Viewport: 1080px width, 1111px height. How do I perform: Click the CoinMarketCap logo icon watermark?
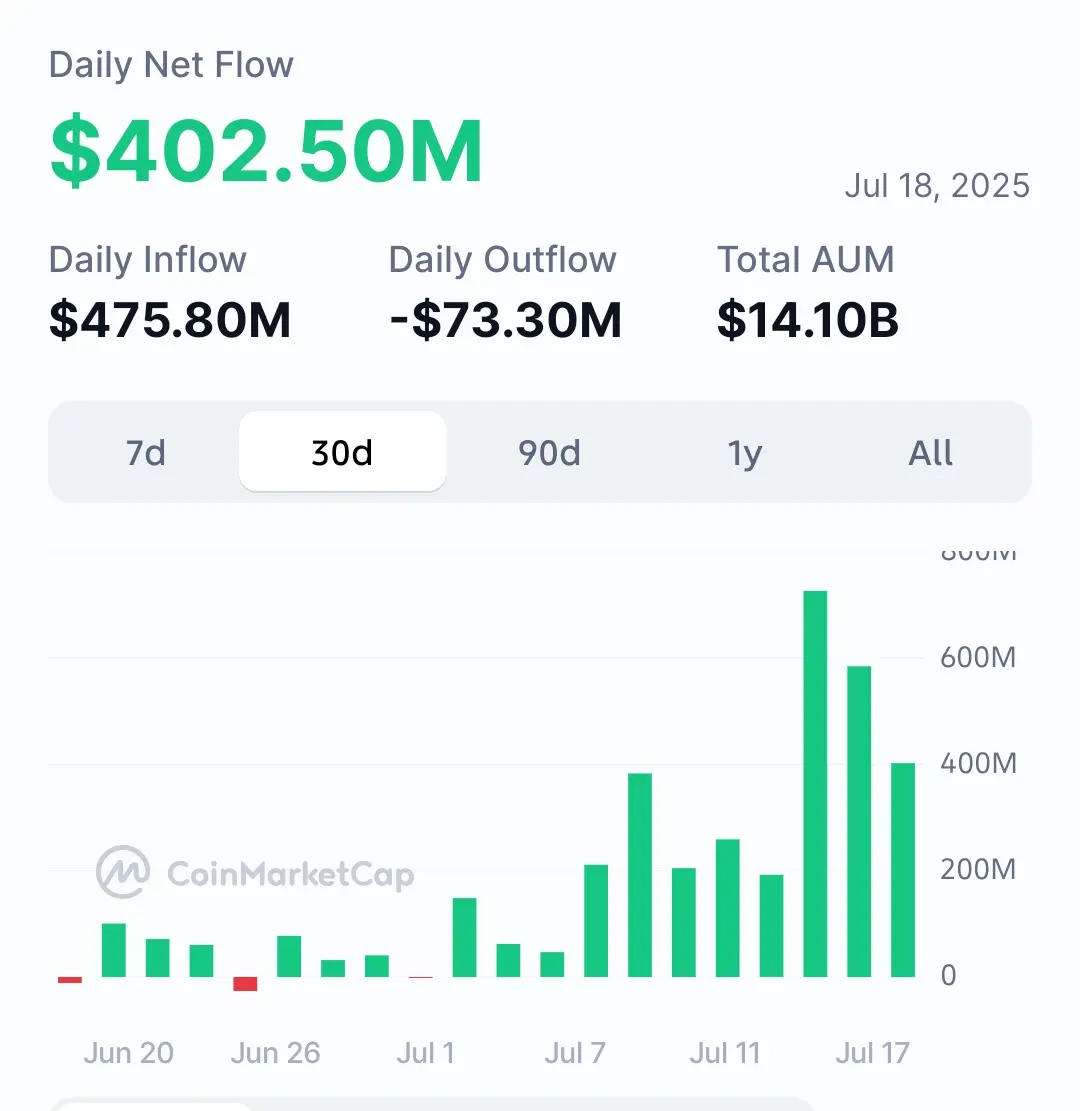[123, 872]
